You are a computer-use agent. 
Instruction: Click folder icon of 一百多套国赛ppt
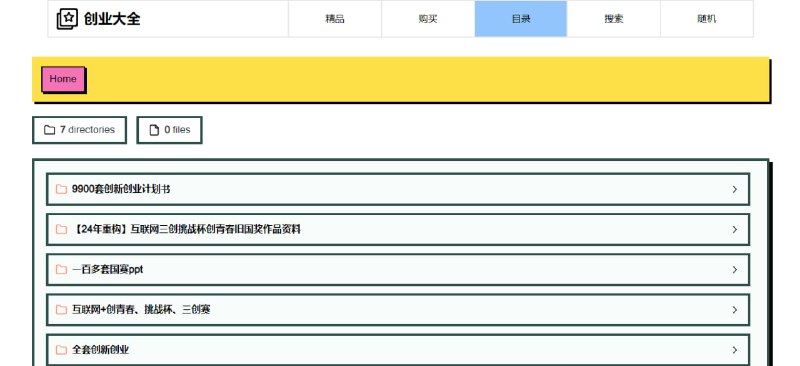(x=61, y=270)
